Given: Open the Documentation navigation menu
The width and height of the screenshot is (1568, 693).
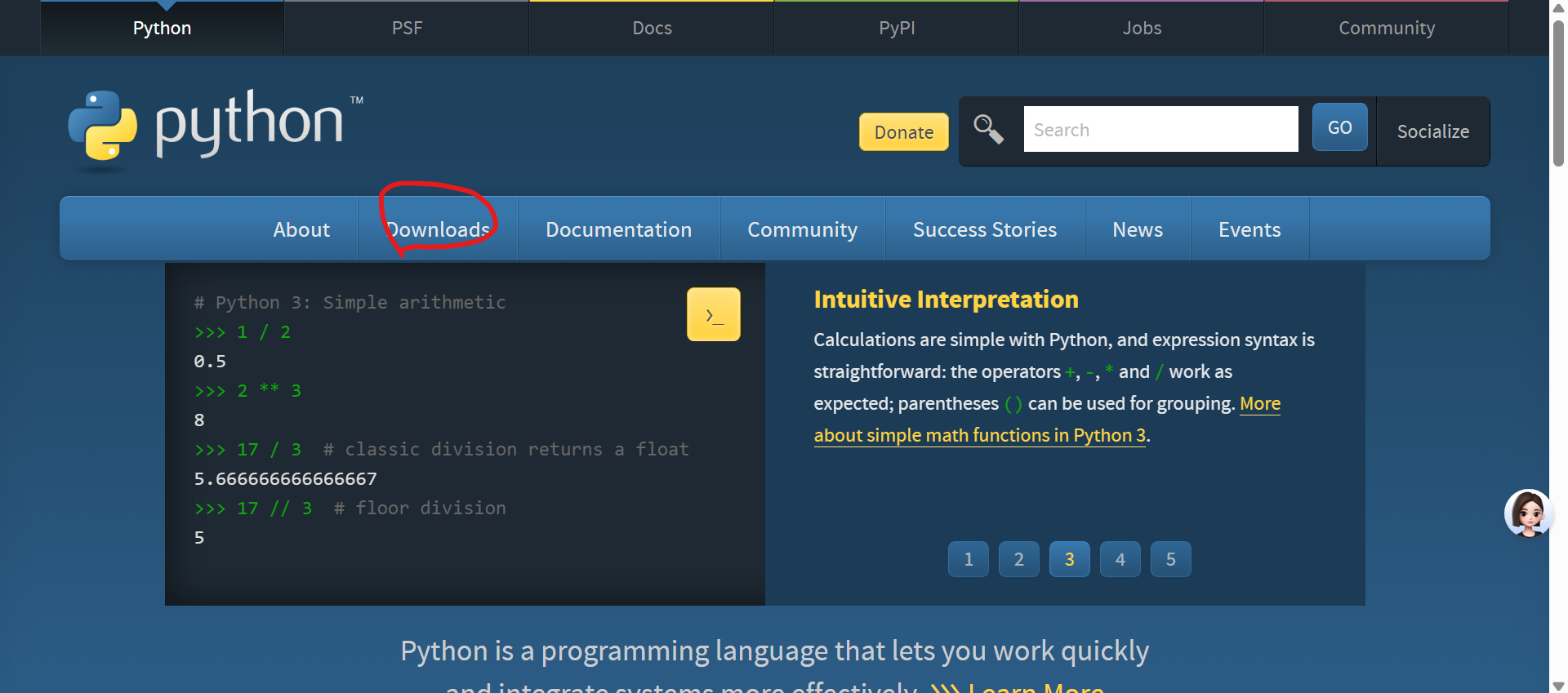Looking at the screenshot, I should 618,229.
